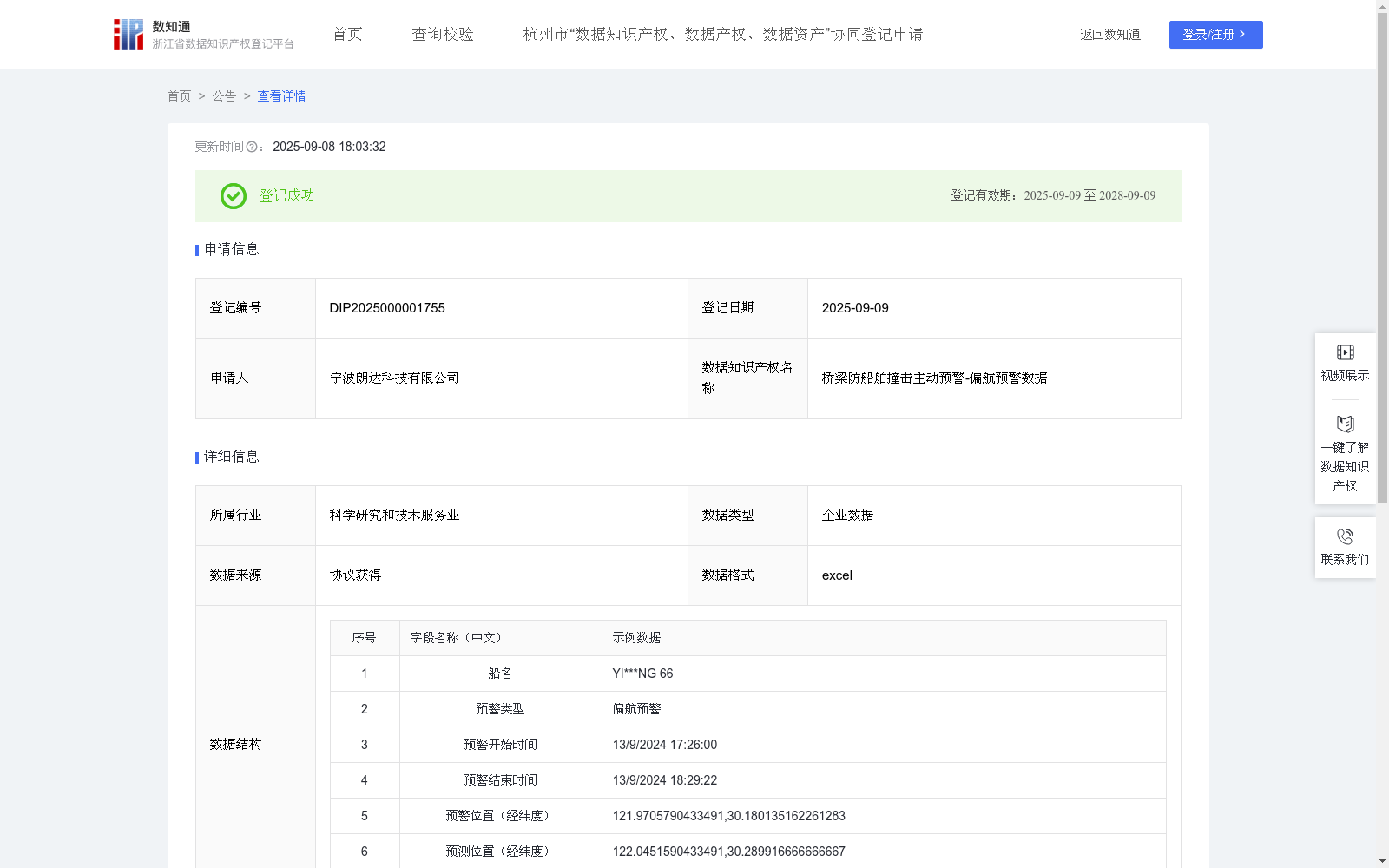1389x868 pixels.
Task: Go to 首页 in the breadcrumb
Action: point(179,96)
